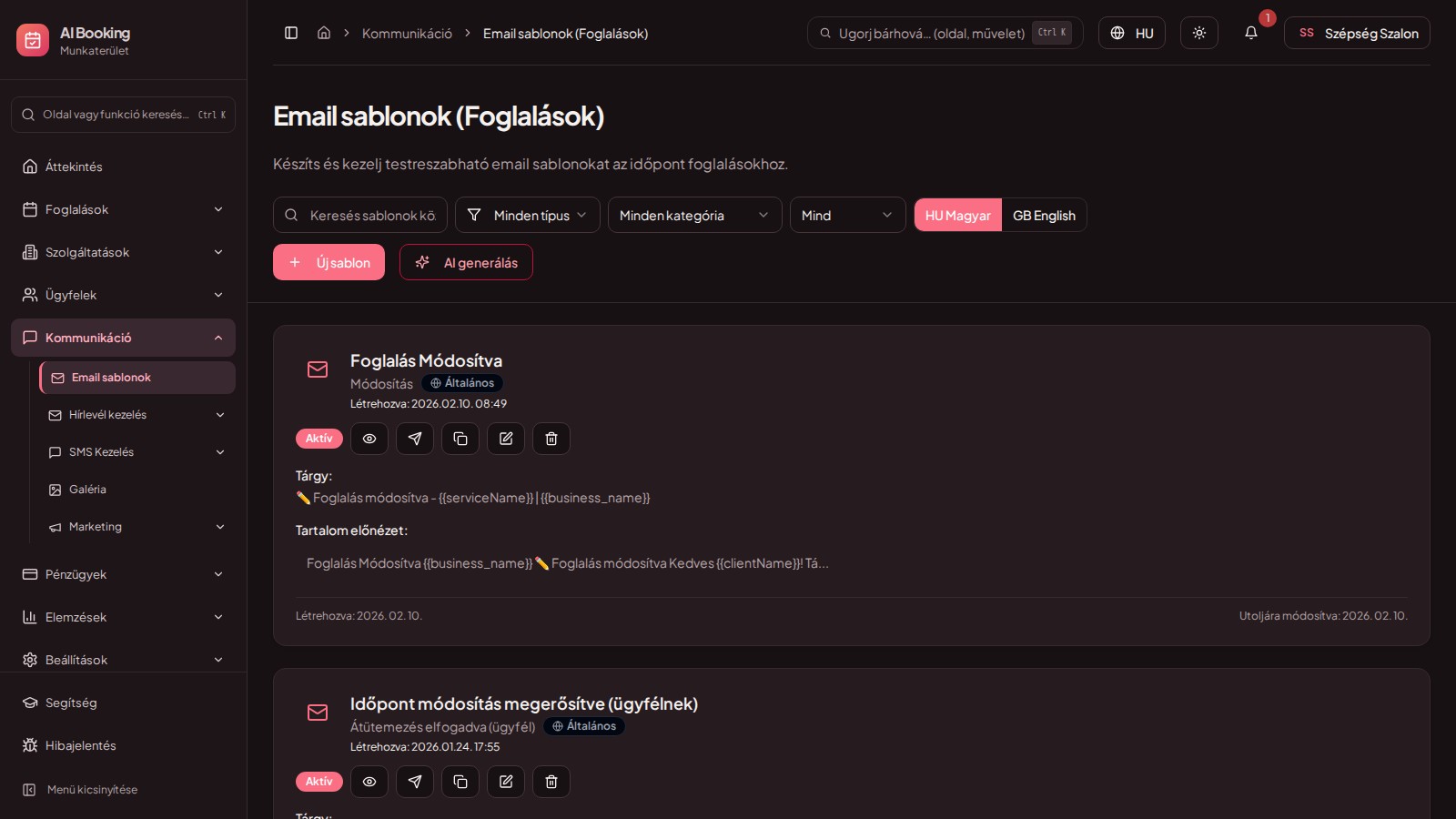Toggle the sidebar panel icon in header
This screenshot has height=819, width=1456.
(291, 33)
